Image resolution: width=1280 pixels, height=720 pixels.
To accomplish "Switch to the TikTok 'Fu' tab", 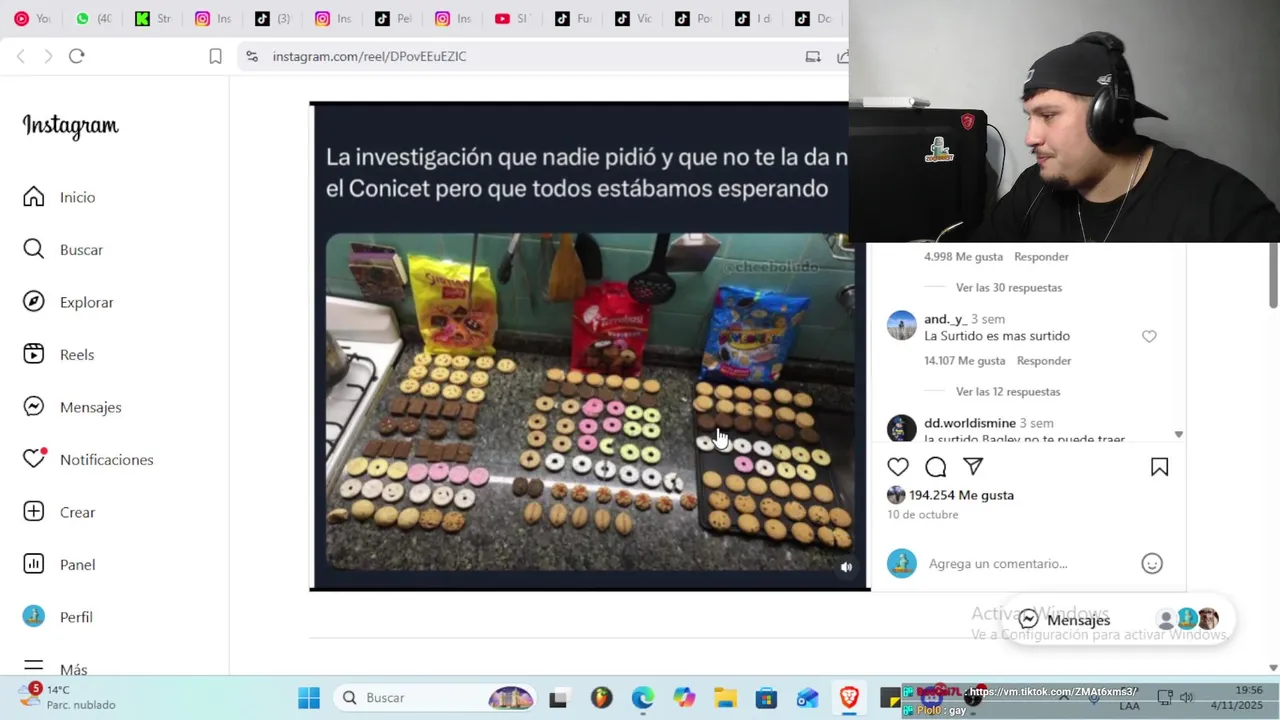I will (572, 18).
